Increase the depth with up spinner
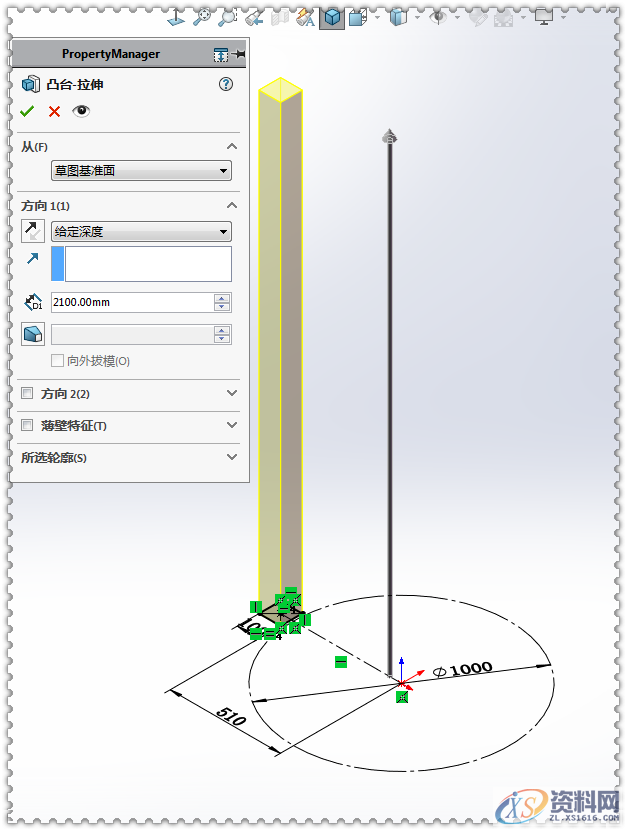The image size is (627, 831). tap(222, 298)
